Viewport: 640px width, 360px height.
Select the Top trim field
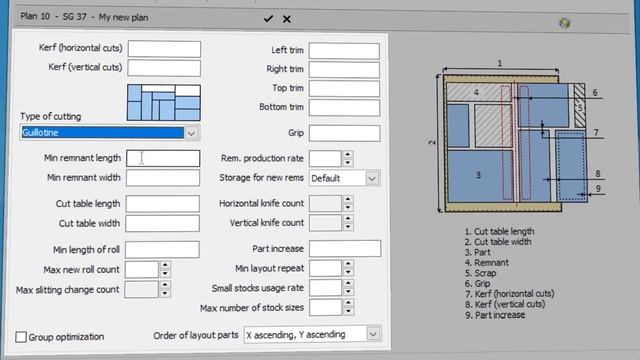[x=344, y=89]
